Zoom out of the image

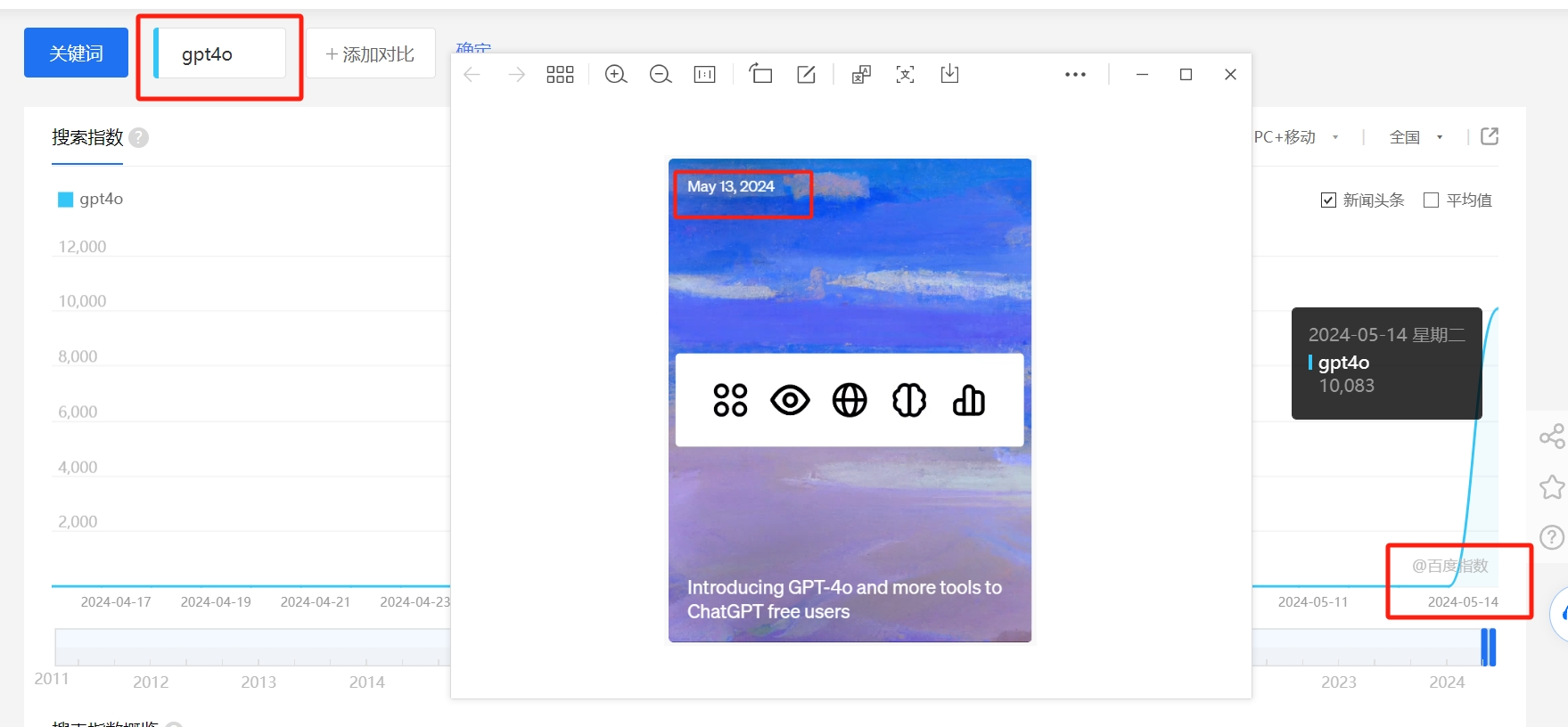coord(661,75)
